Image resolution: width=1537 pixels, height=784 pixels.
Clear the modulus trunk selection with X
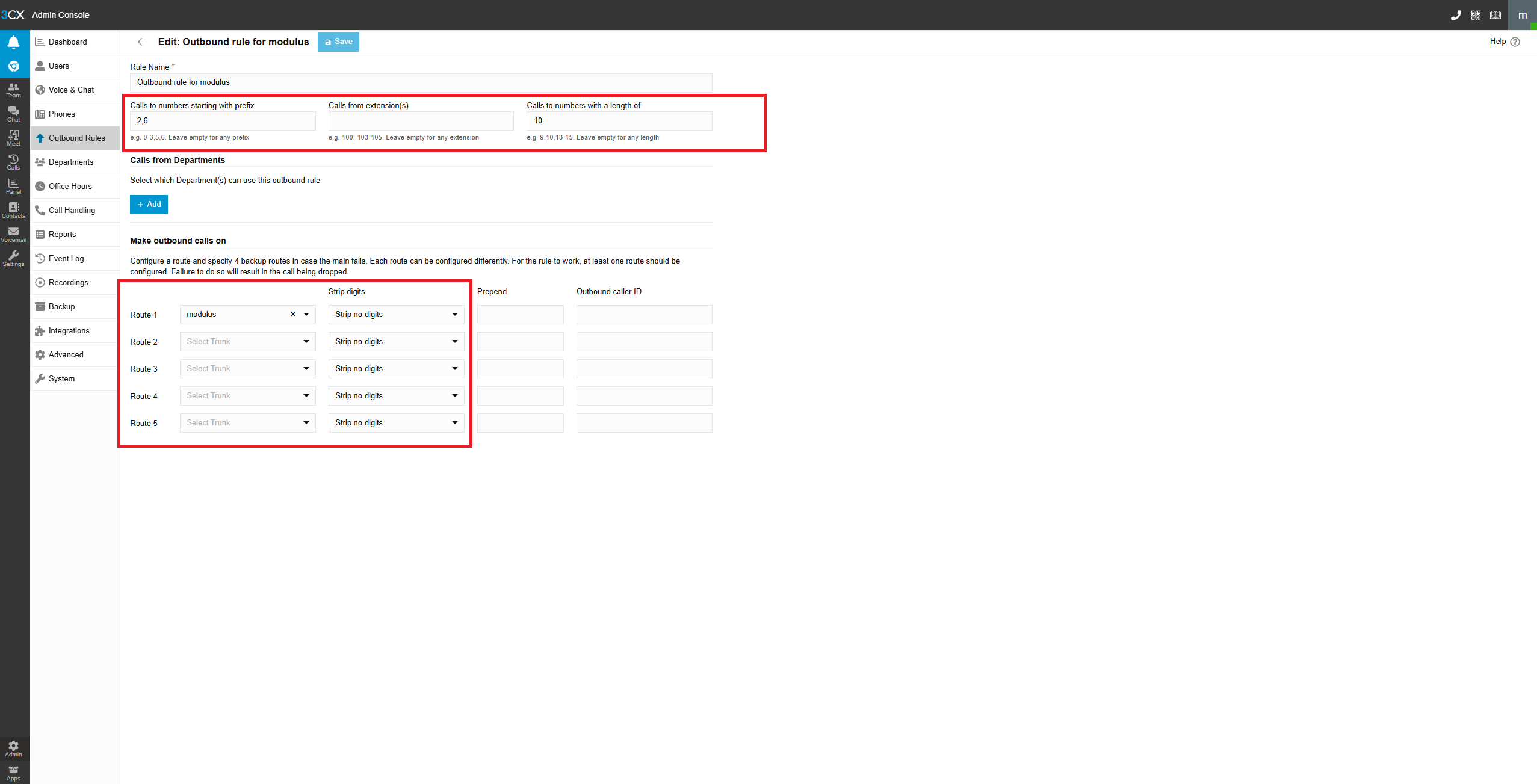[x=293, y=314]
